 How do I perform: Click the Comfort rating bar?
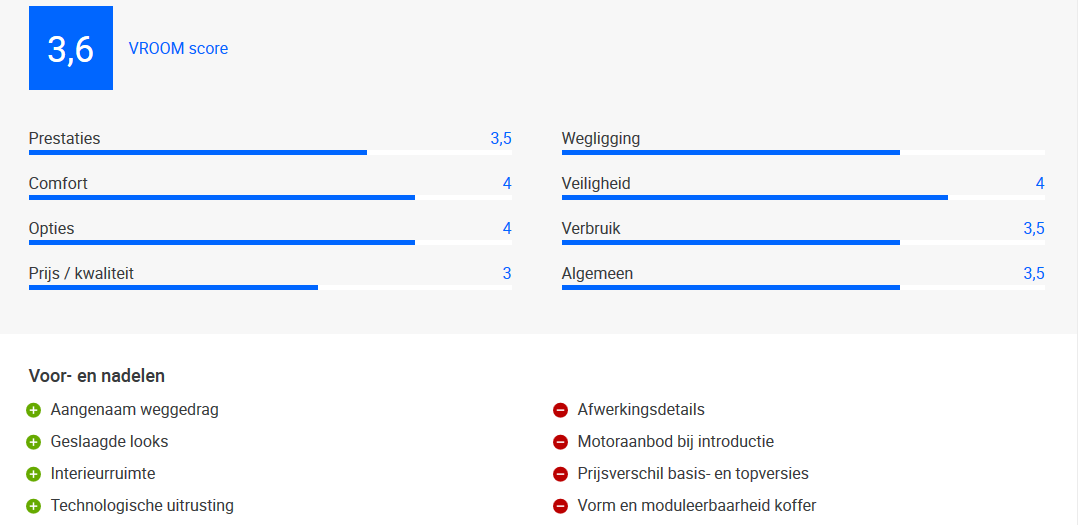[x=270, y=197]
